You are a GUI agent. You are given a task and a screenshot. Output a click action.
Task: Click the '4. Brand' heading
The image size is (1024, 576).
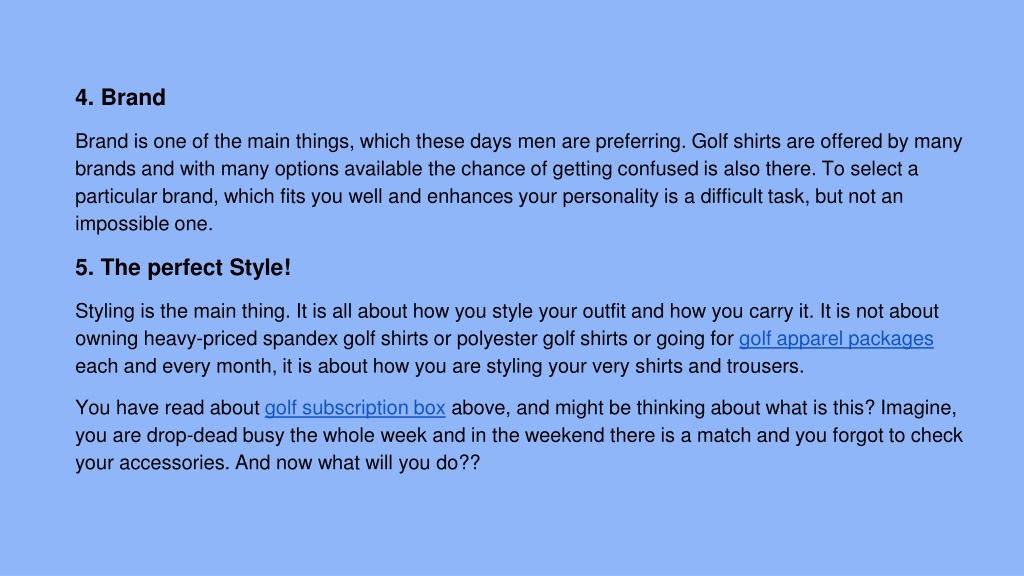tap(120, 97)
